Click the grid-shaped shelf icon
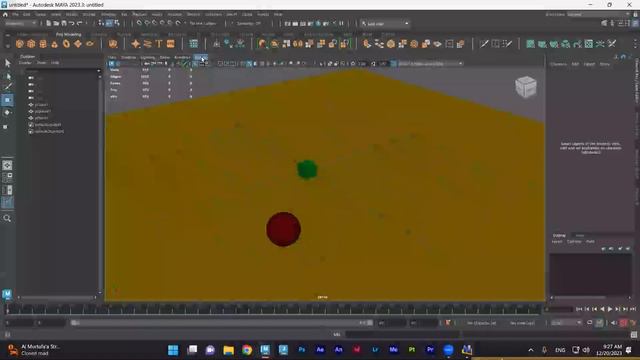The image size is (640, 360). tap(193, 44)
